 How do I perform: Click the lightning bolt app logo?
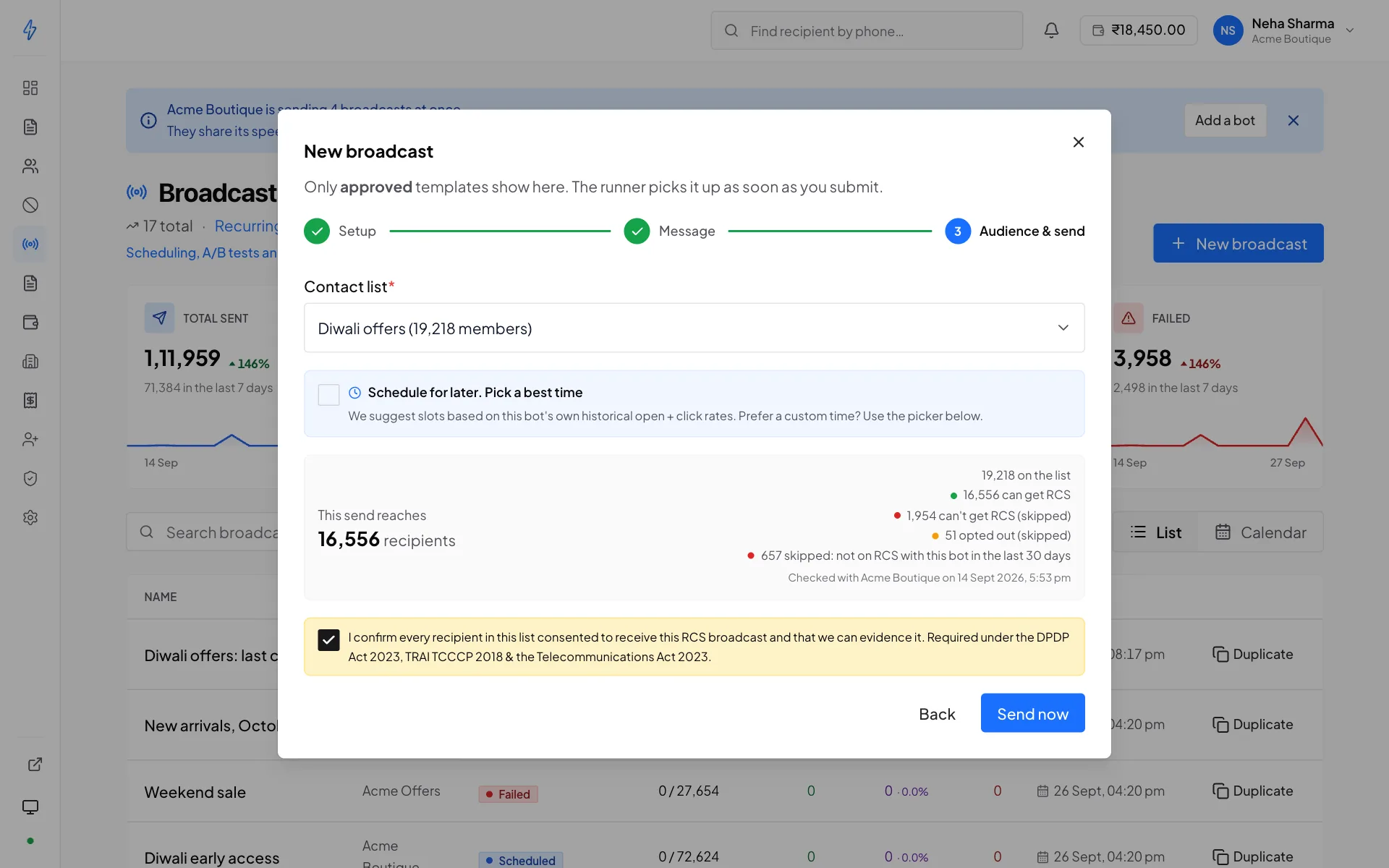coord(30,30)
